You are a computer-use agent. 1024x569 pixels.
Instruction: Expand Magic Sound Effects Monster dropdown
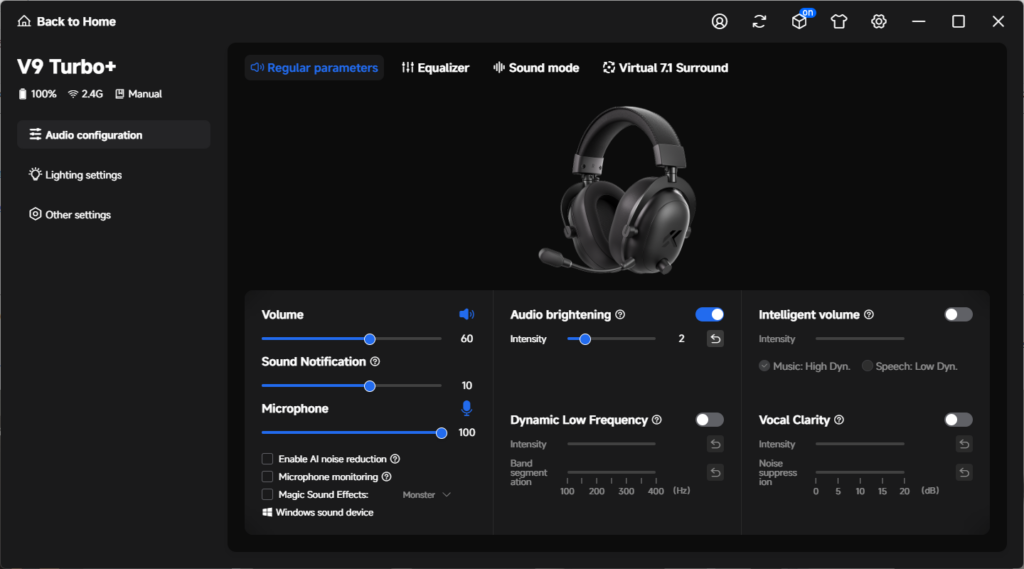pos(426,495)
